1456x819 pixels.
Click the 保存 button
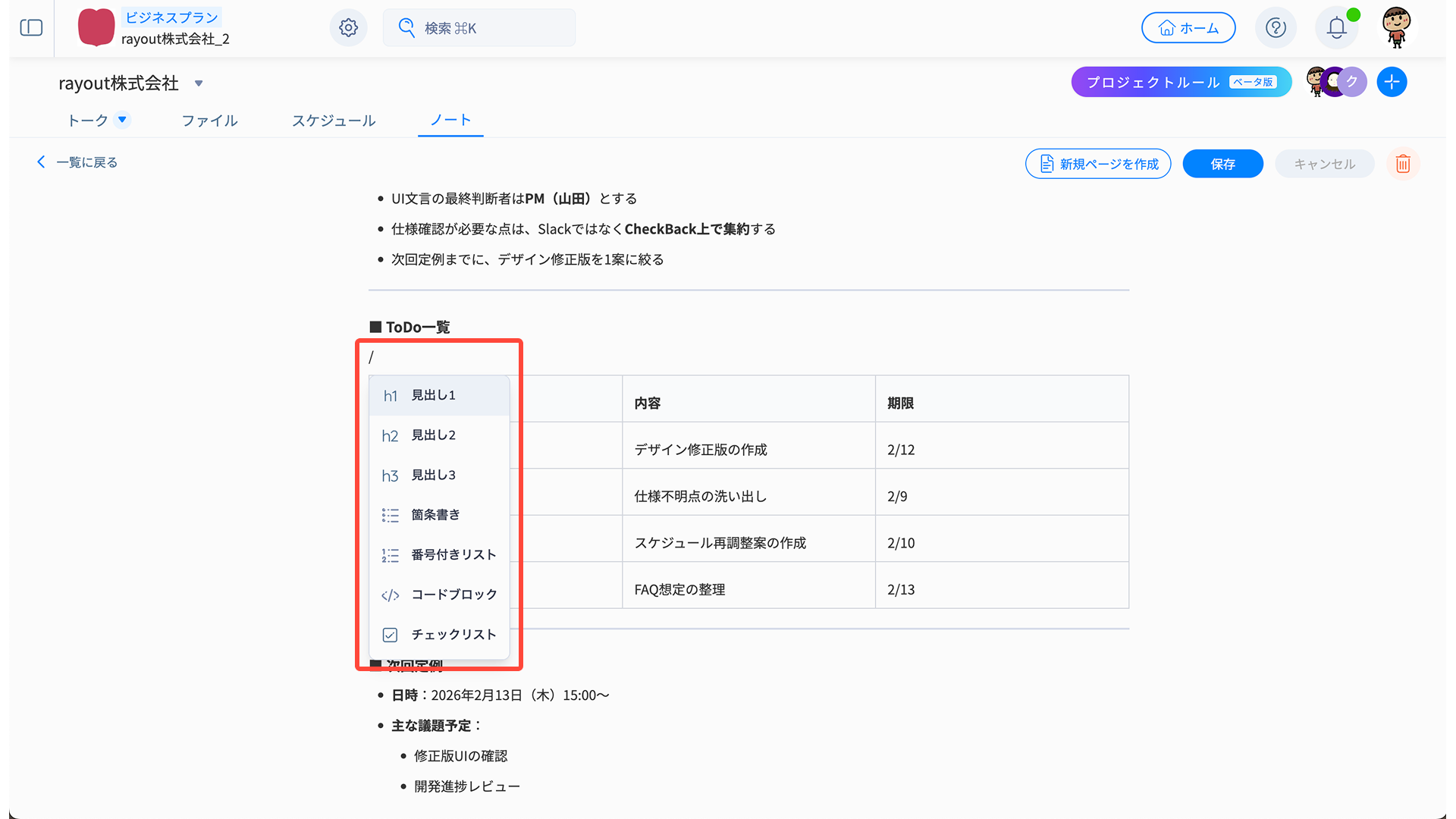coord(1222,164)
